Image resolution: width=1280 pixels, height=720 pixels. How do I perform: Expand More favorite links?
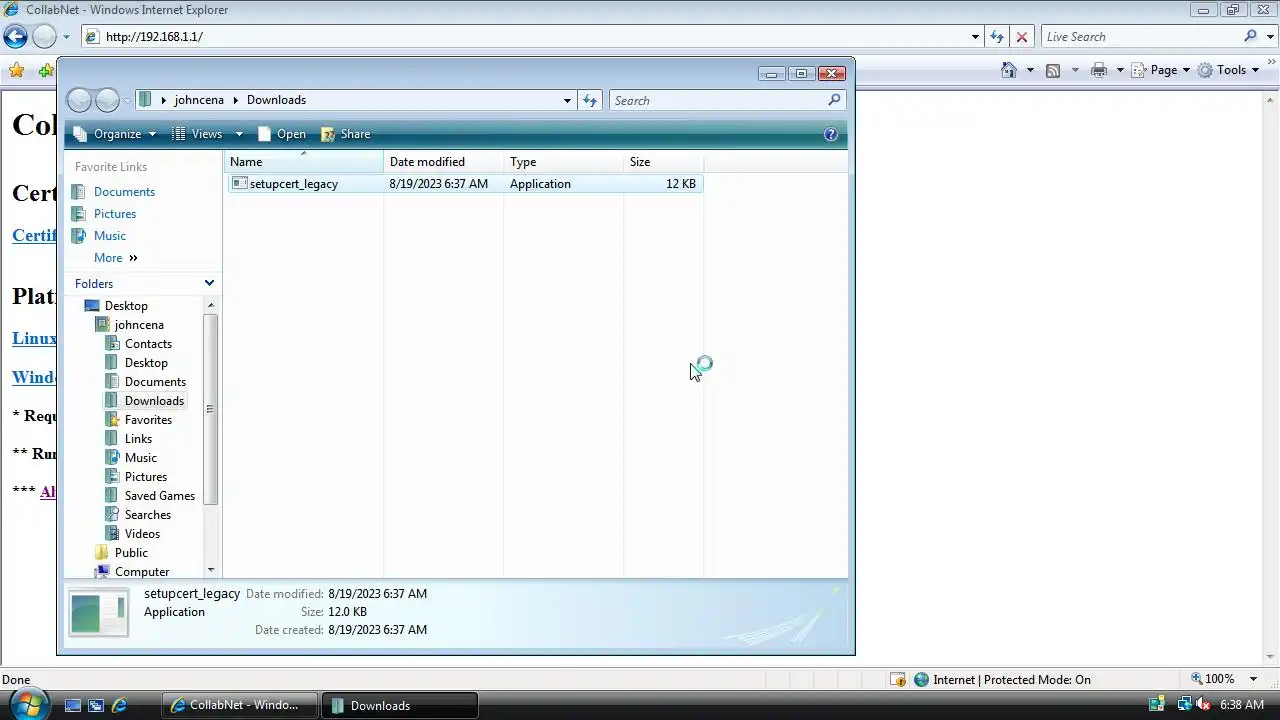[115, 258]
